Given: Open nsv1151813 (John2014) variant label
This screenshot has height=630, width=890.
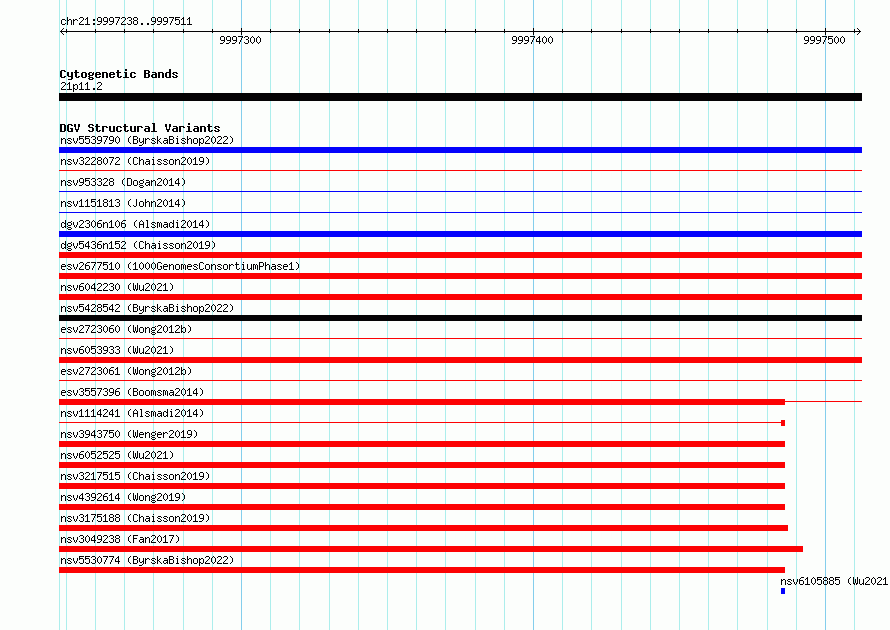Looking at the screenshot, I should click(x=123, y=203).
